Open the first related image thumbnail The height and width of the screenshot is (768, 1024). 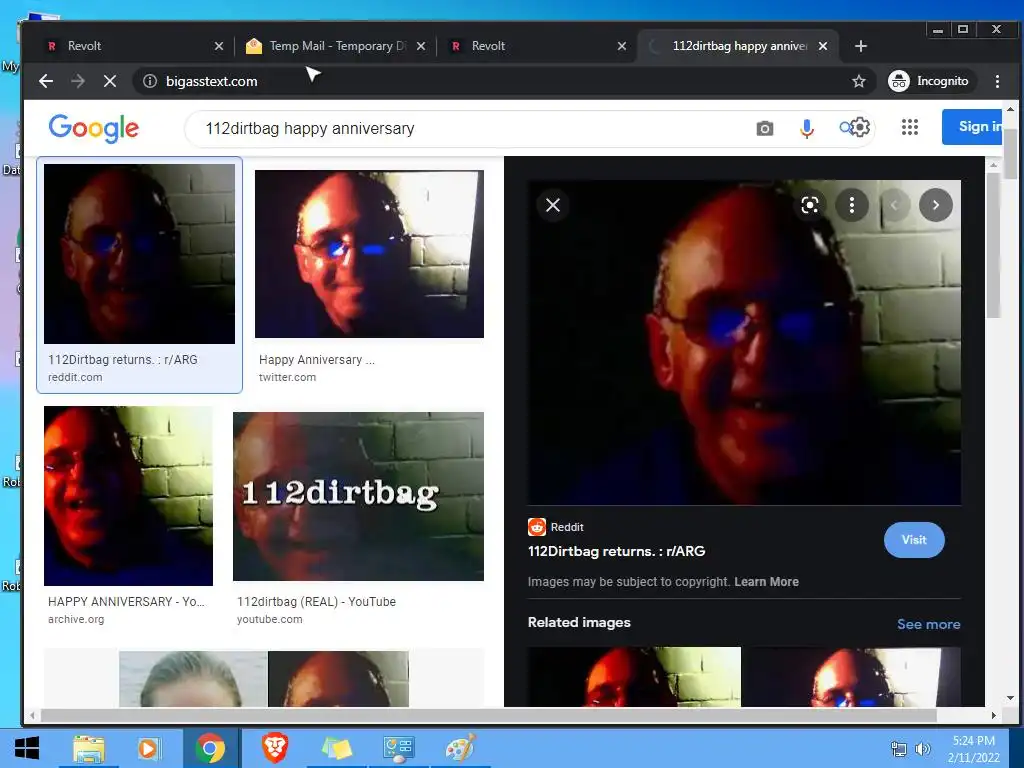634,677
